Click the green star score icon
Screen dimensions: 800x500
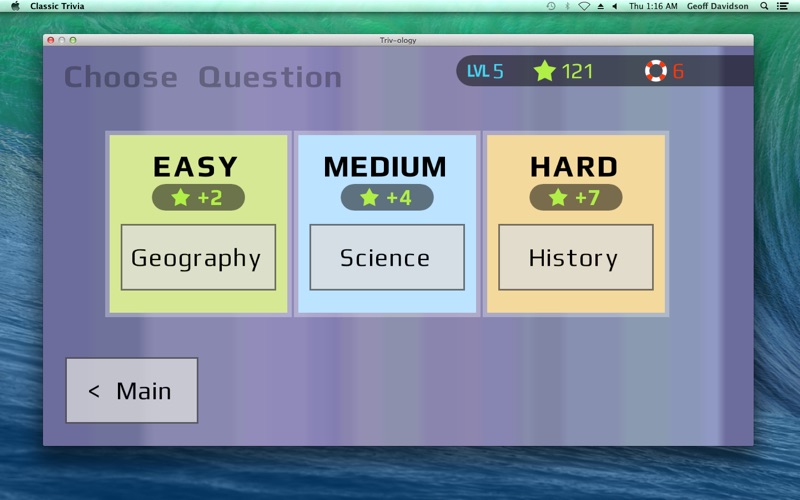(544, 71)
